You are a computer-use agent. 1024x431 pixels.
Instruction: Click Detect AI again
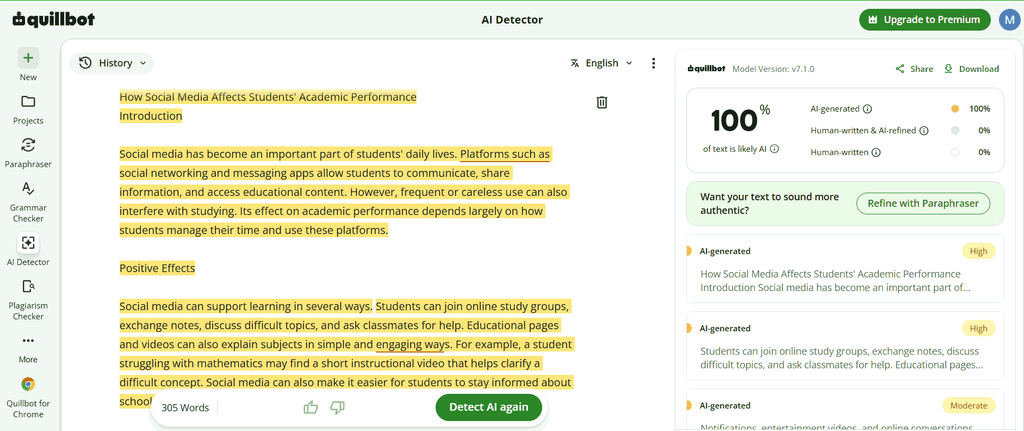[x=488, y=407]
